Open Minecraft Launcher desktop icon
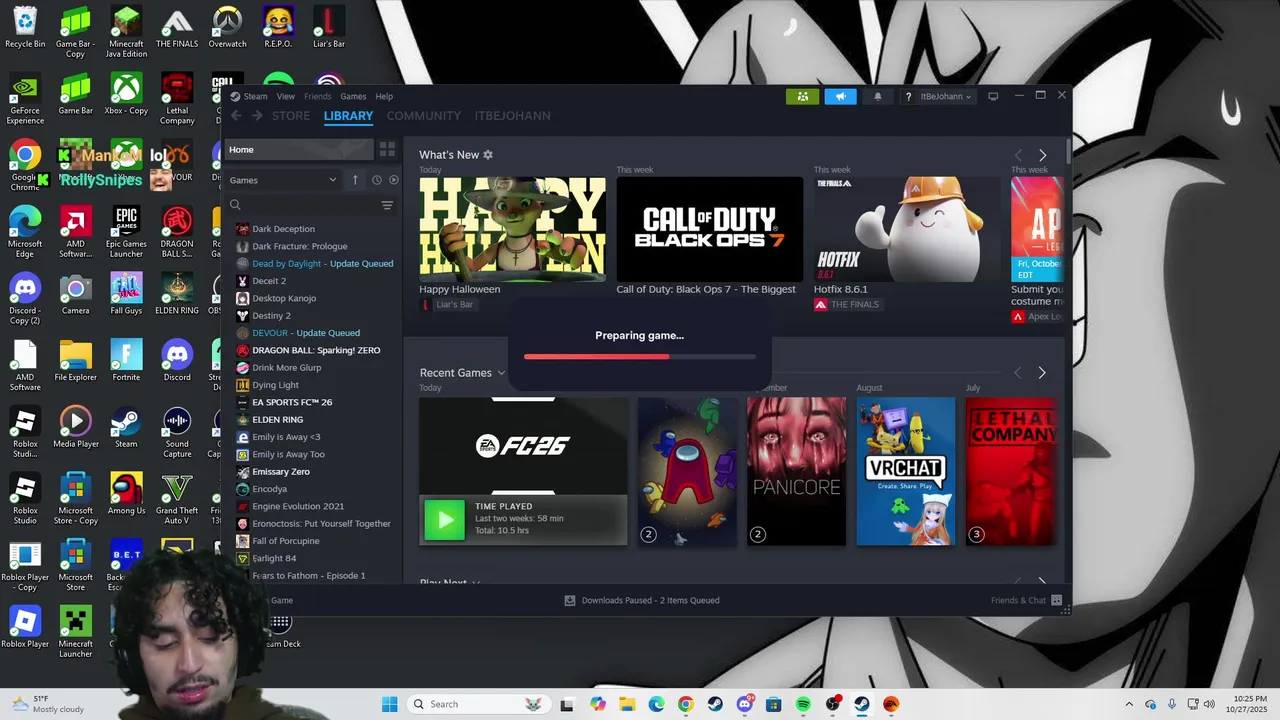Viewport: 1280px width, 720px height. (75, 632)
